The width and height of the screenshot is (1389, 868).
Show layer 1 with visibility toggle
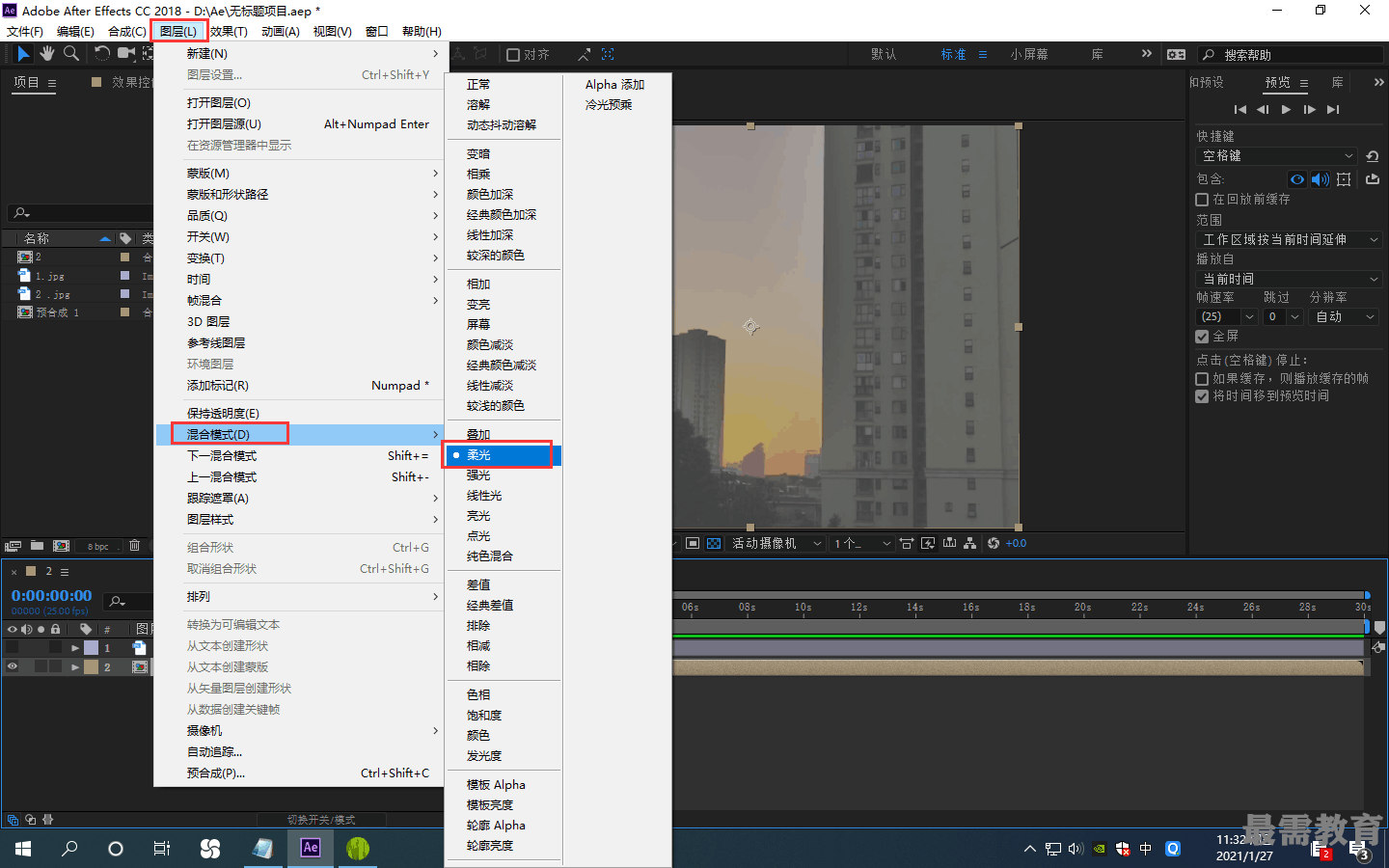[x=12, y=647]
